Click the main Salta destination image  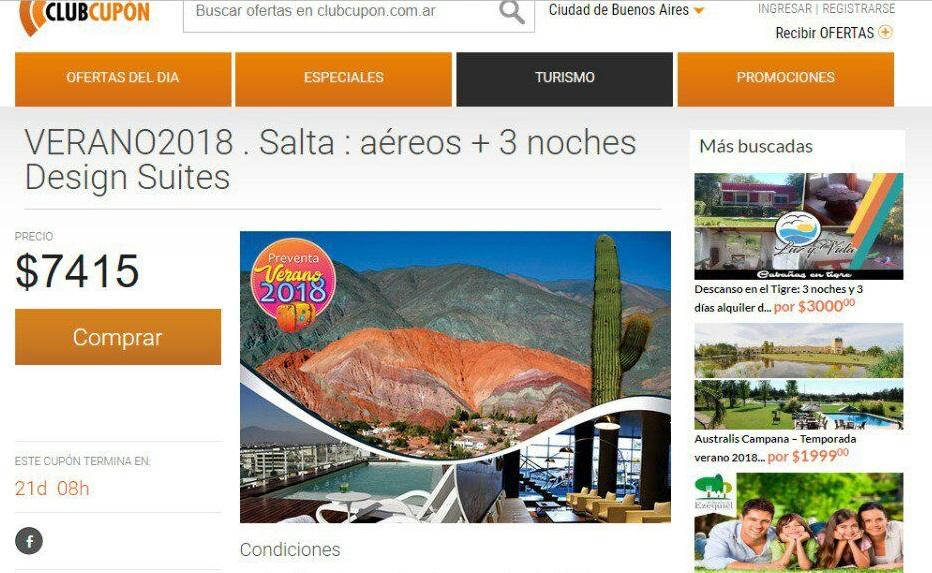[x=455, y=377]
